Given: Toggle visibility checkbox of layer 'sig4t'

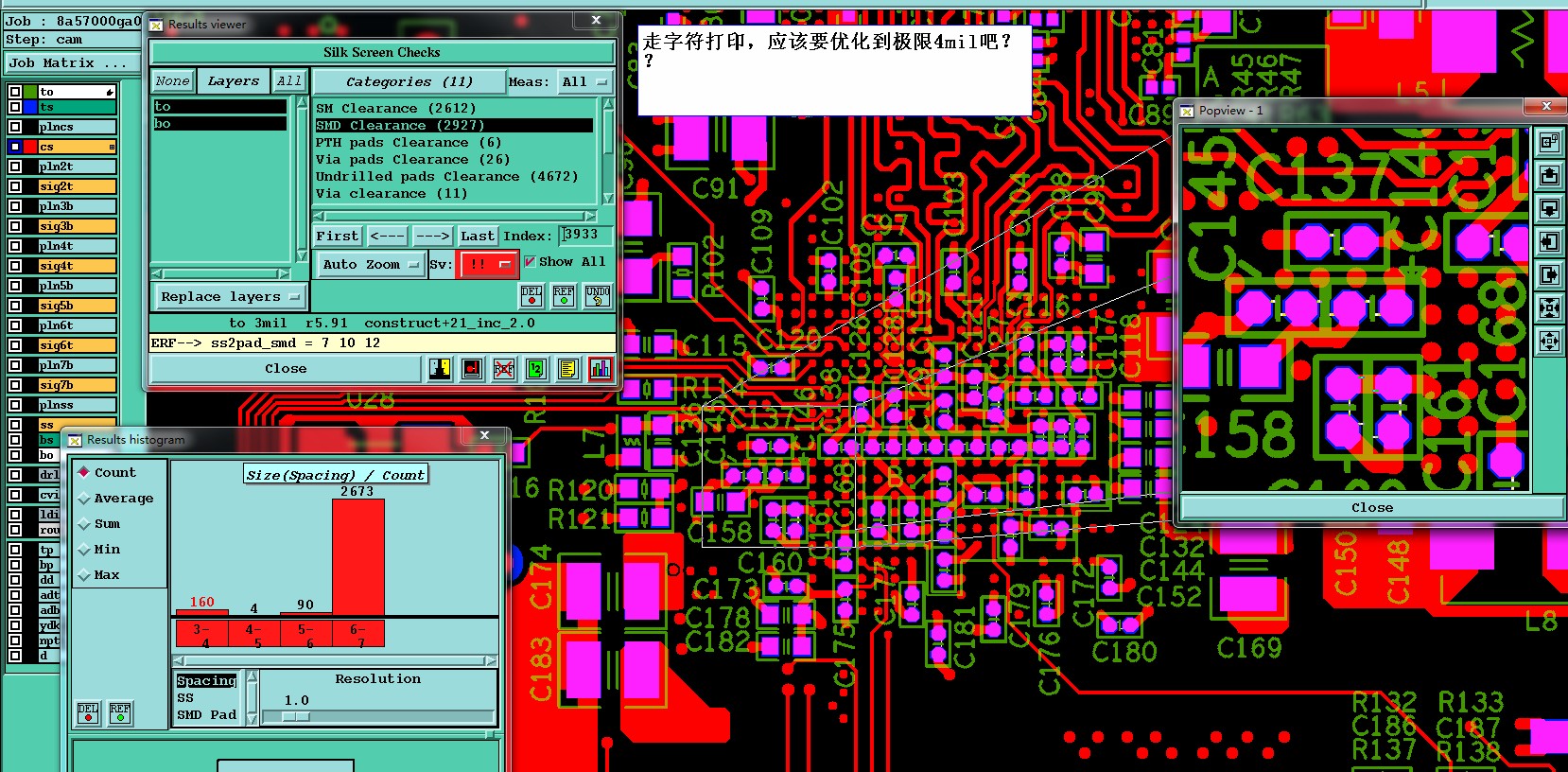Looking at the screenshot, I should click(x=15, y=266).
